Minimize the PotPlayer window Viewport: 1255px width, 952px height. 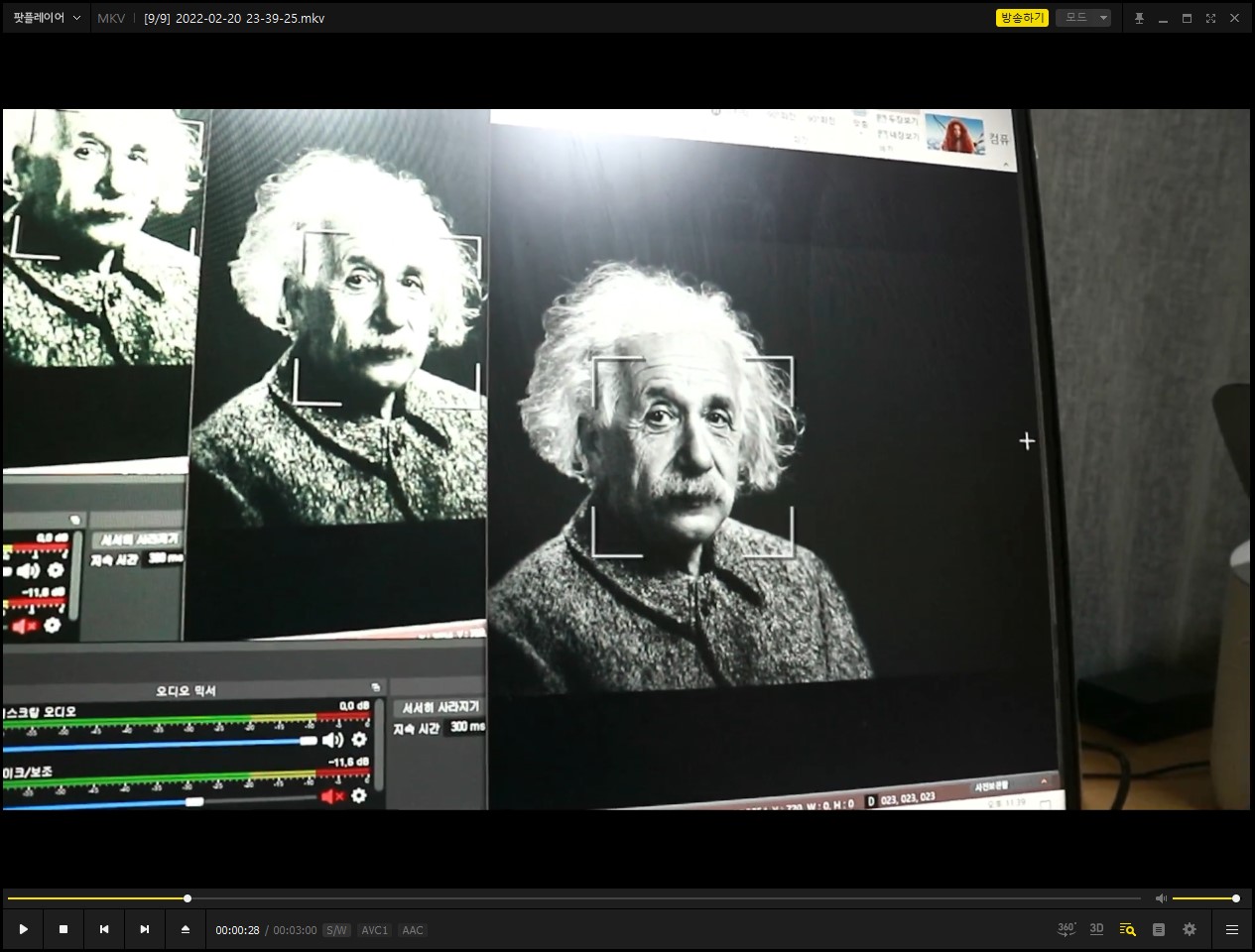pos(1163,18)
